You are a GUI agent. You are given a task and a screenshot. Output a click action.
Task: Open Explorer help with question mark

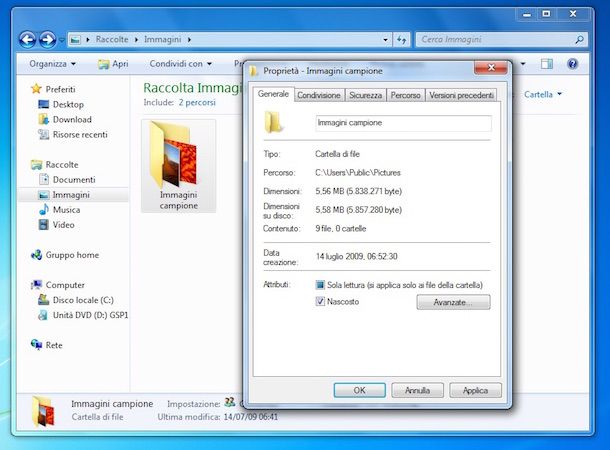coord(572,64)
